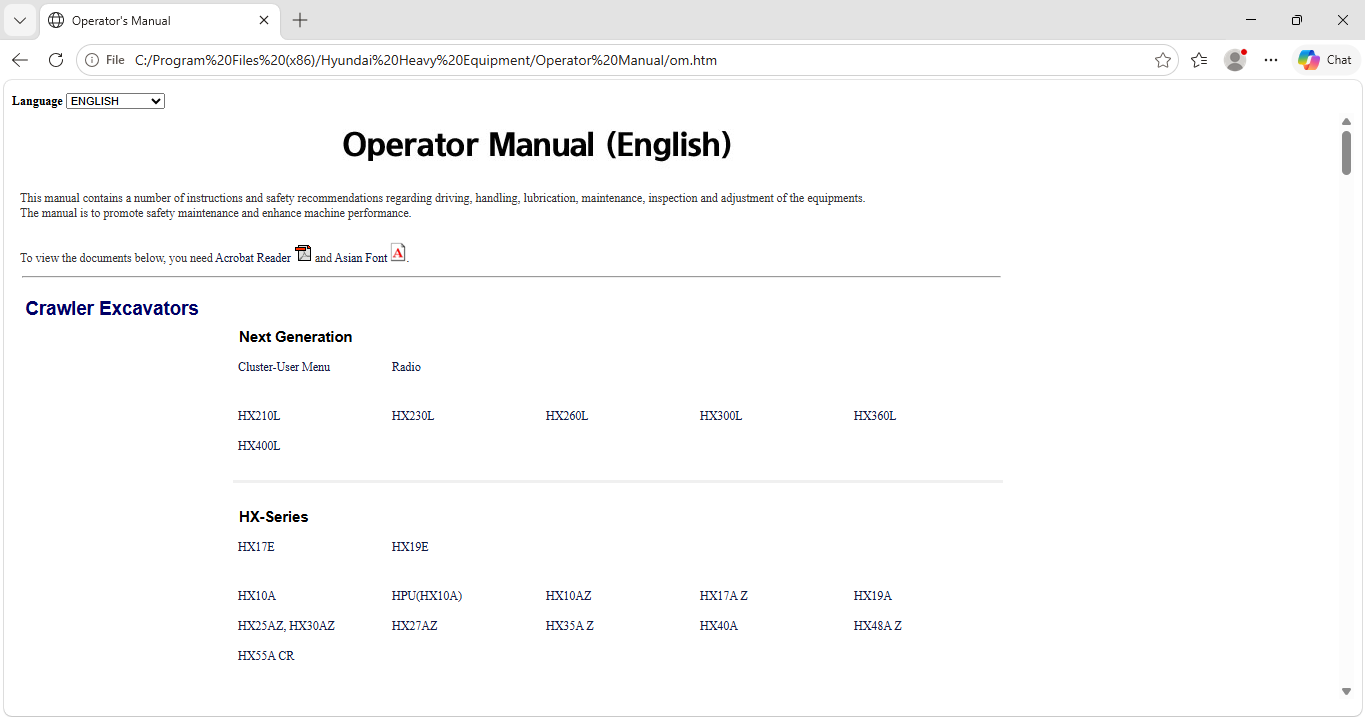Open the Asian Font Adobe icon
1365x717 pixels.
(398, 253)
